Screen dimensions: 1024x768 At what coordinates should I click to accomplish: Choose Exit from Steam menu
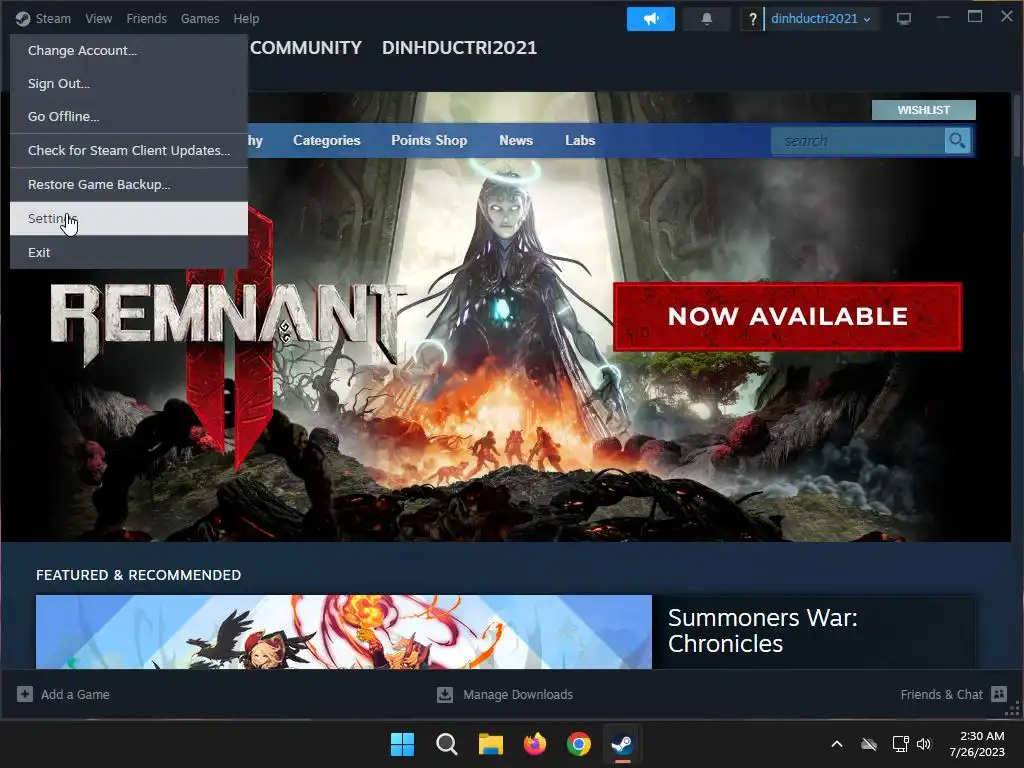pos(129,252)
